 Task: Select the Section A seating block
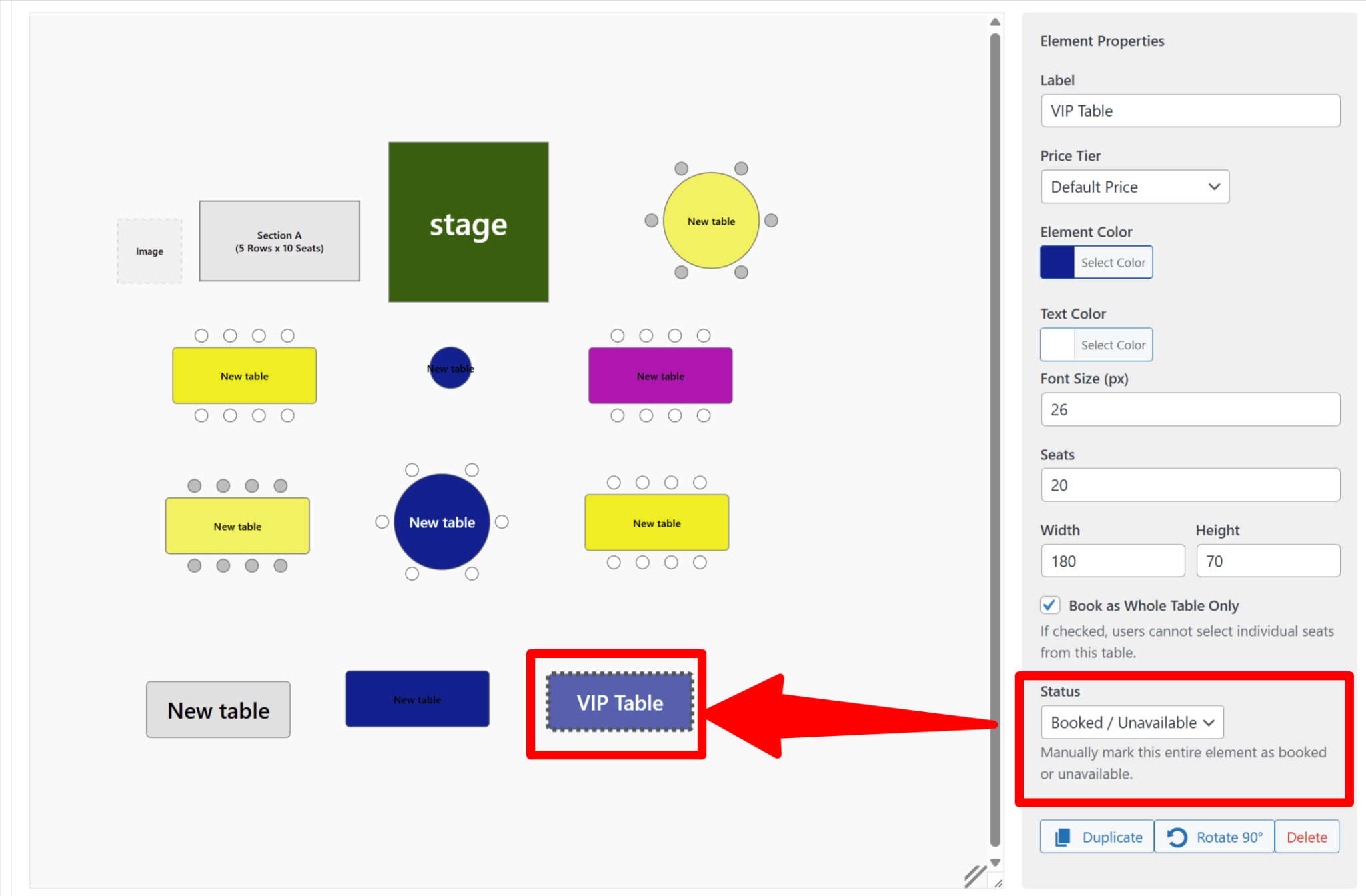(279, 241)
